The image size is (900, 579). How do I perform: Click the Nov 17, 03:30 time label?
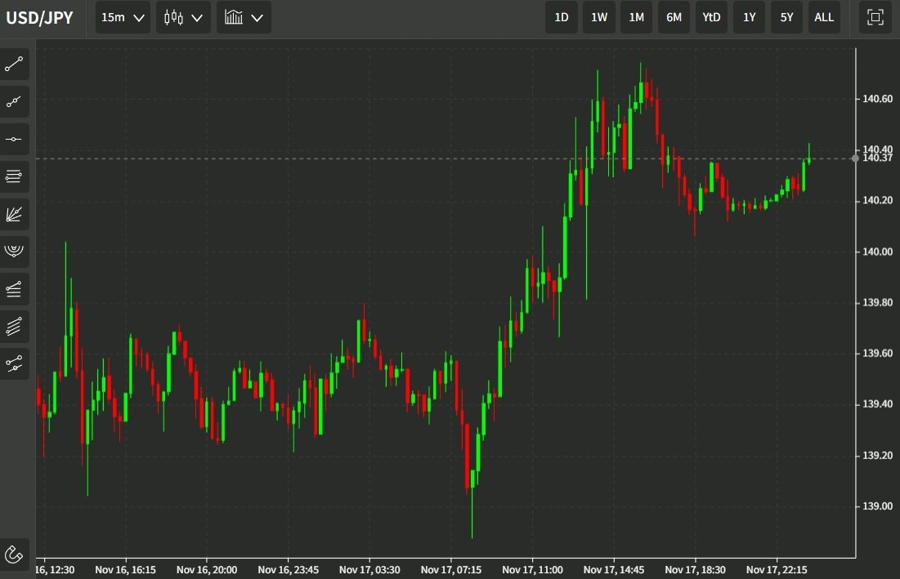[x=369, y=570]
